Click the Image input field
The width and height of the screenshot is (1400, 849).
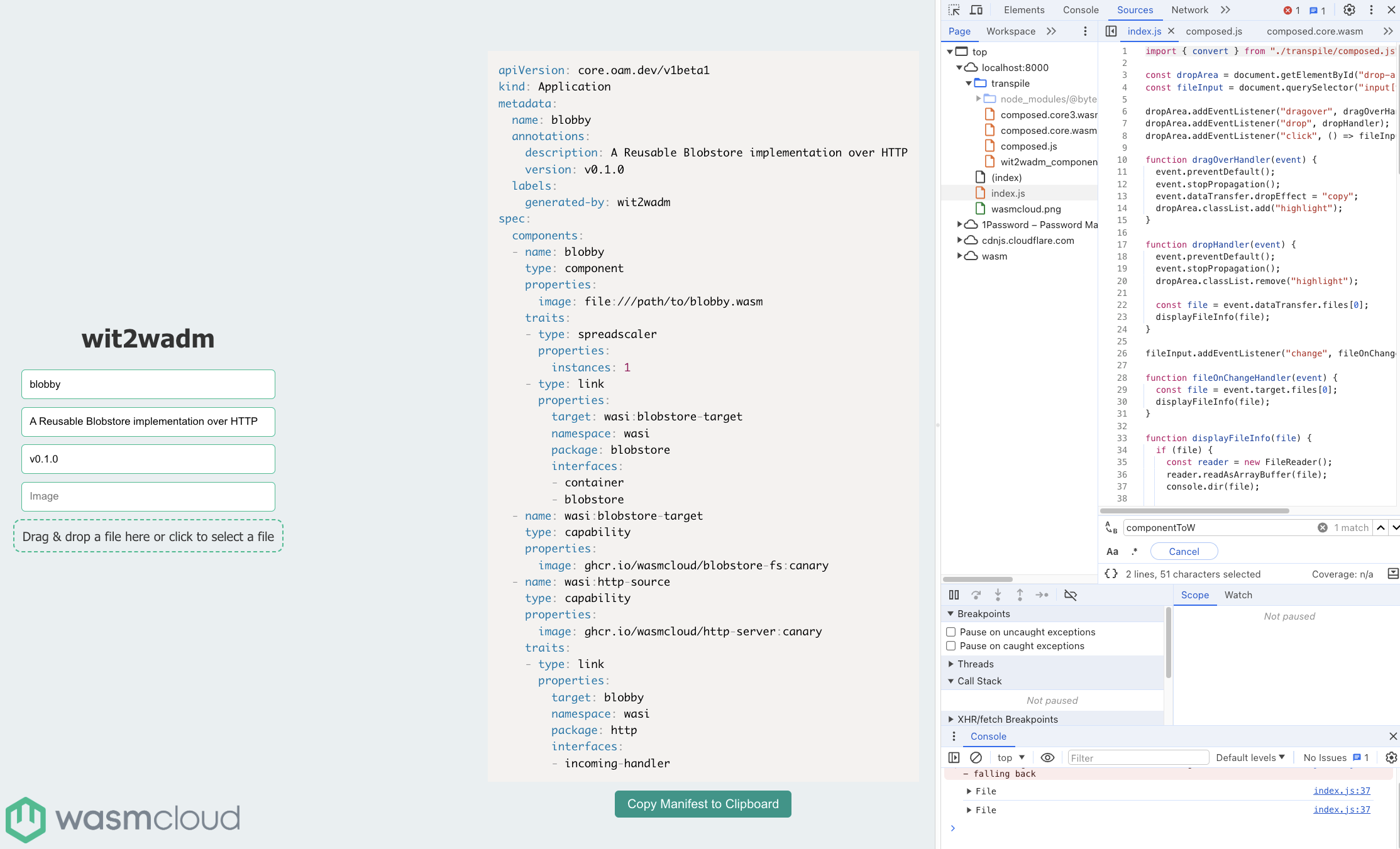(x=148, y=496)
